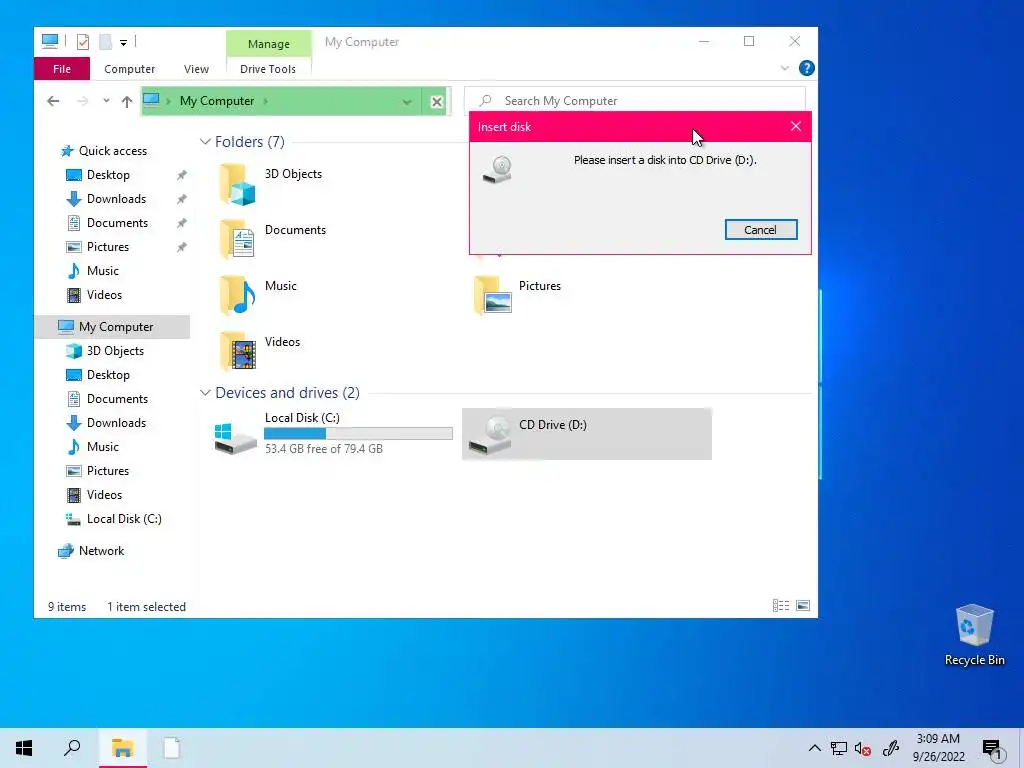This screenshot has height=768, width=1024.
Task: Select Local Disk (C:) in navigation tree
Action: (x=123, y=519)
